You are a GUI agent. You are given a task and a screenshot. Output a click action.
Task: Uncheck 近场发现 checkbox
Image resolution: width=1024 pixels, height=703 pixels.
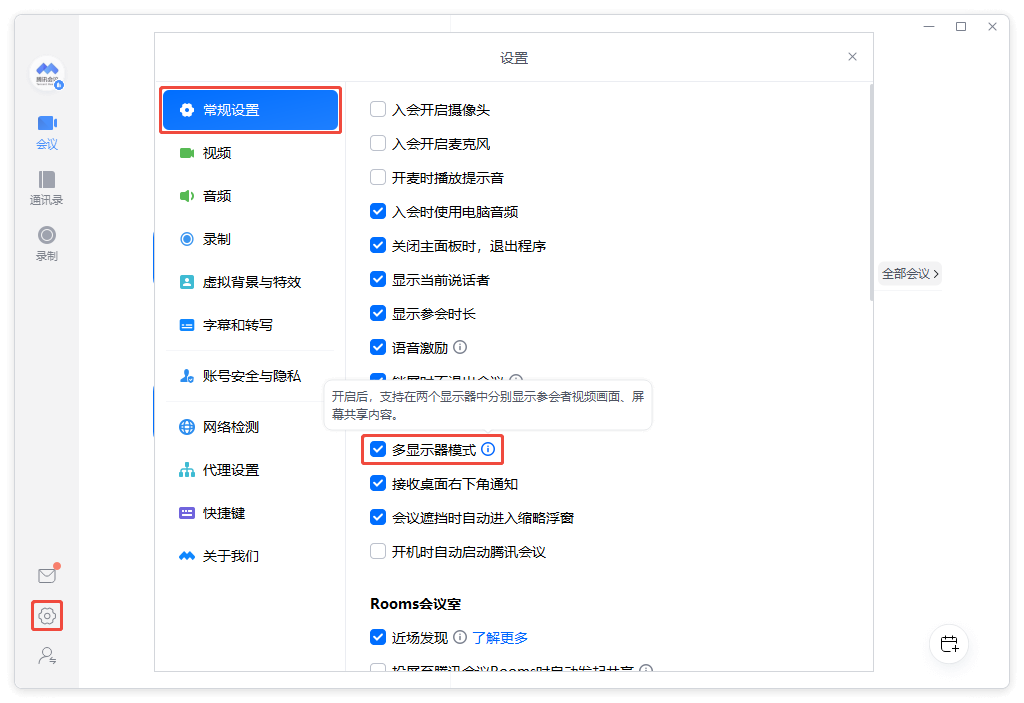coord(377,637)
